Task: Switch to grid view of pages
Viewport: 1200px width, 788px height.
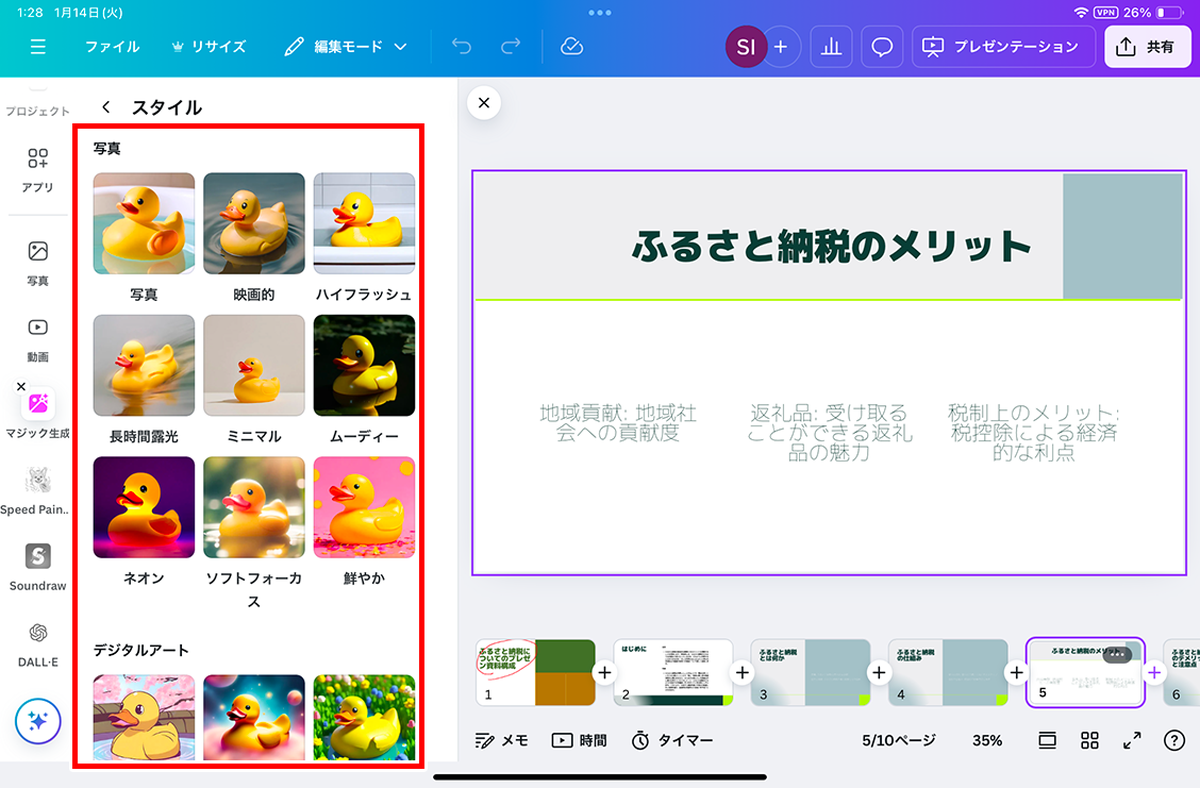Action: (x=1090, y=741)
